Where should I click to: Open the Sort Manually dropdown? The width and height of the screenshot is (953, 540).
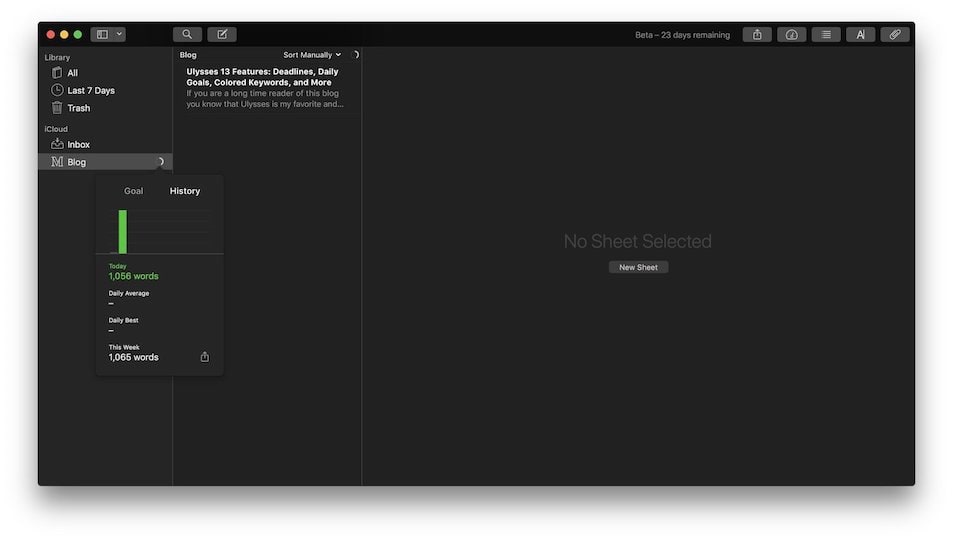click(x=311, y=55)
